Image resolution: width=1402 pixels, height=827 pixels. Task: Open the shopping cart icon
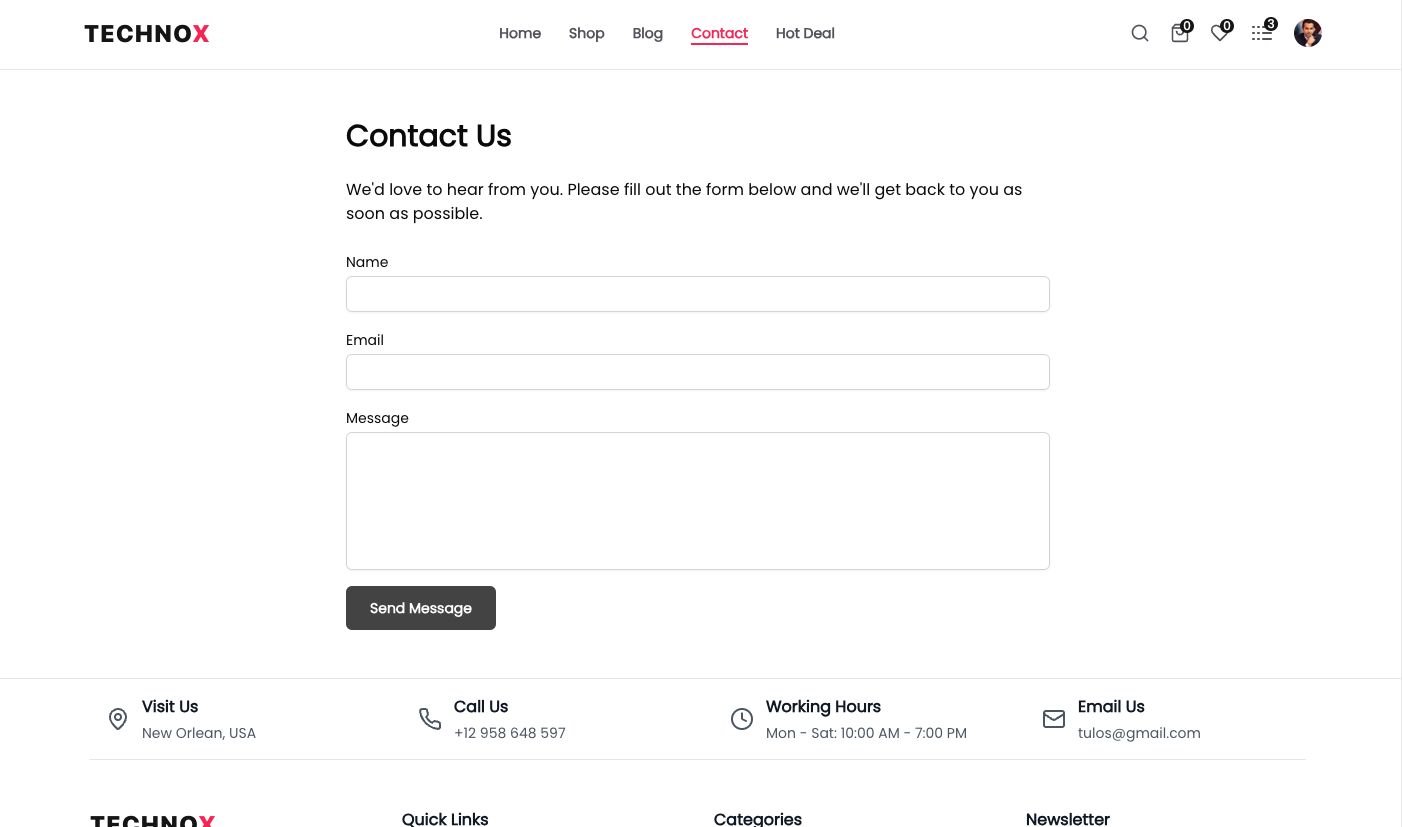[1180, 33]
